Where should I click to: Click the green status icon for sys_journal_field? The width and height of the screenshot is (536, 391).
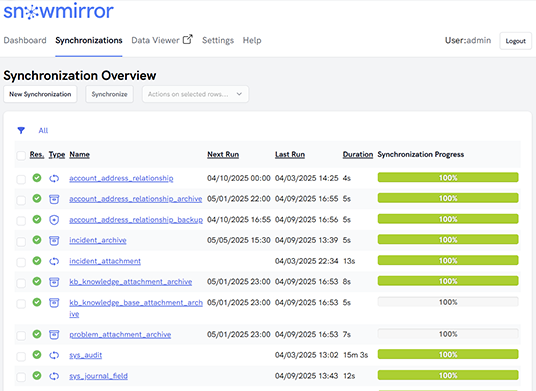pos(37,376)
